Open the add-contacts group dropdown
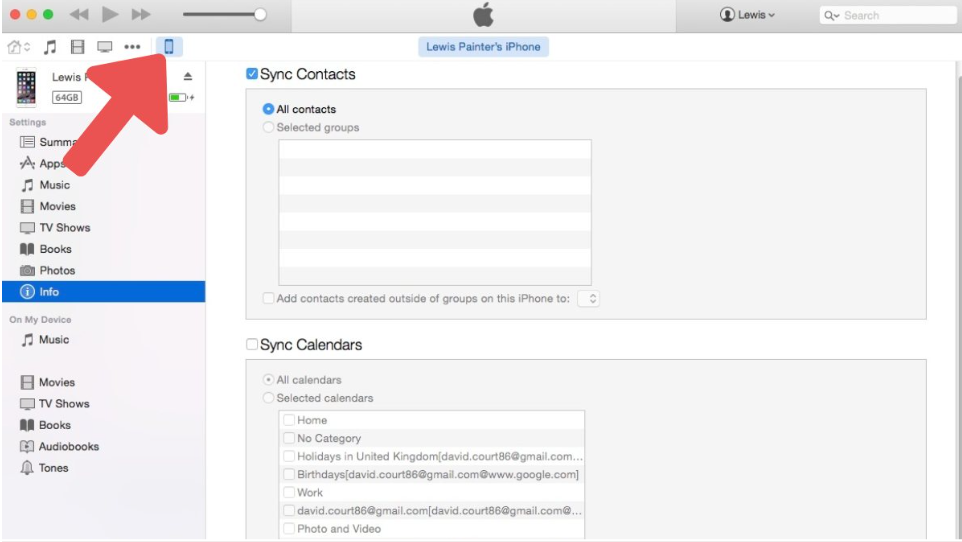The image size is (962, 542). [589, 299]
